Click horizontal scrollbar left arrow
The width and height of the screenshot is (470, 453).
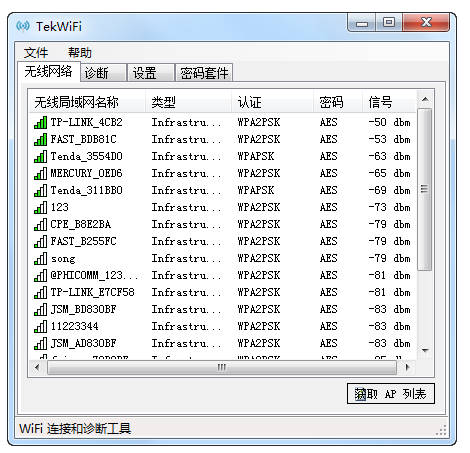(37, 367)
